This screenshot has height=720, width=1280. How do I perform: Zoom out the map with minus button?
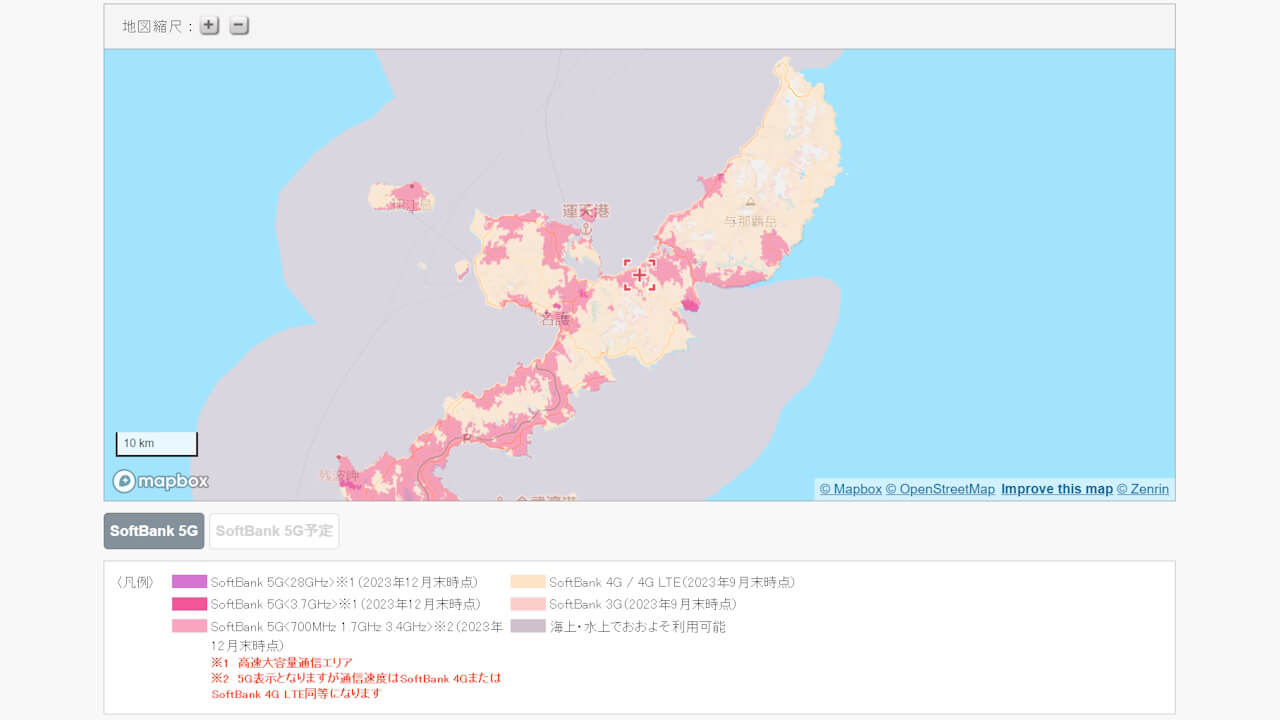(x=239, y=26)
